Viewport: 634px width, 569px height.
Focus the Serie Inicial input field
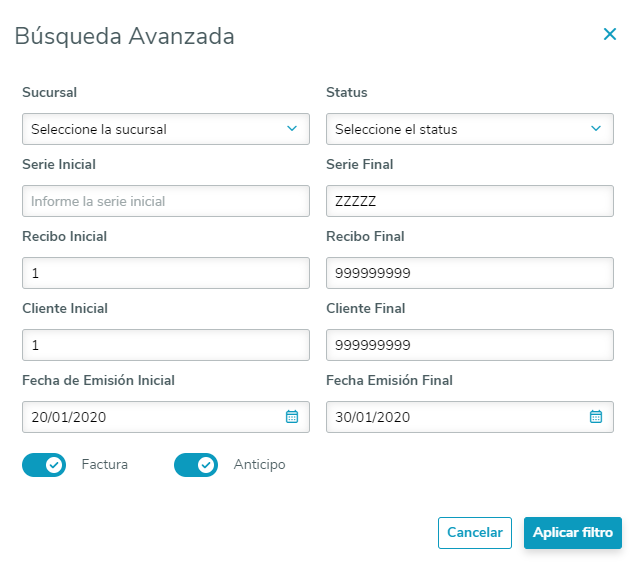click(166, 201)
